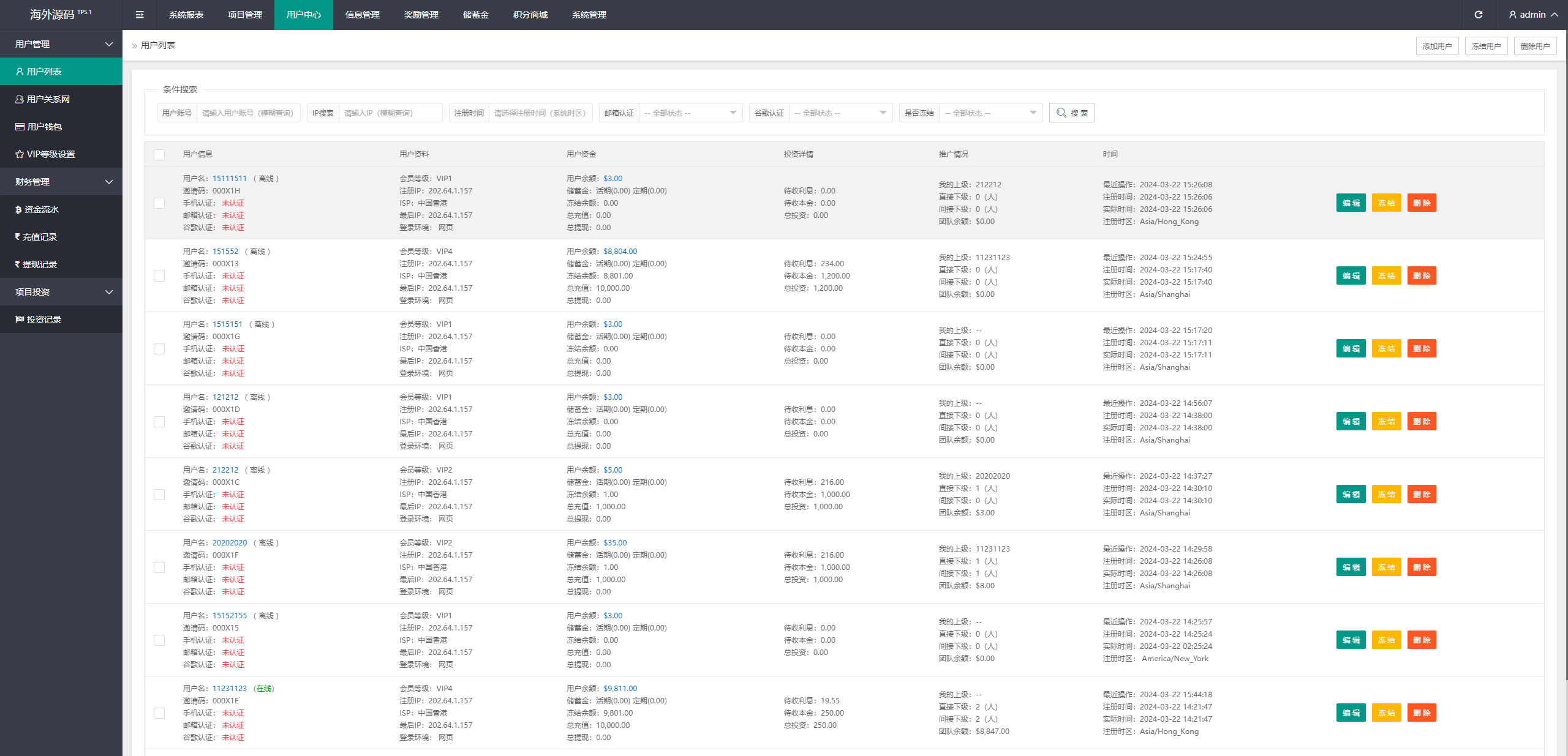The image size is (1568, 756).
Task: Open the 邮箱认证 status dropdown
Action: 690,113
